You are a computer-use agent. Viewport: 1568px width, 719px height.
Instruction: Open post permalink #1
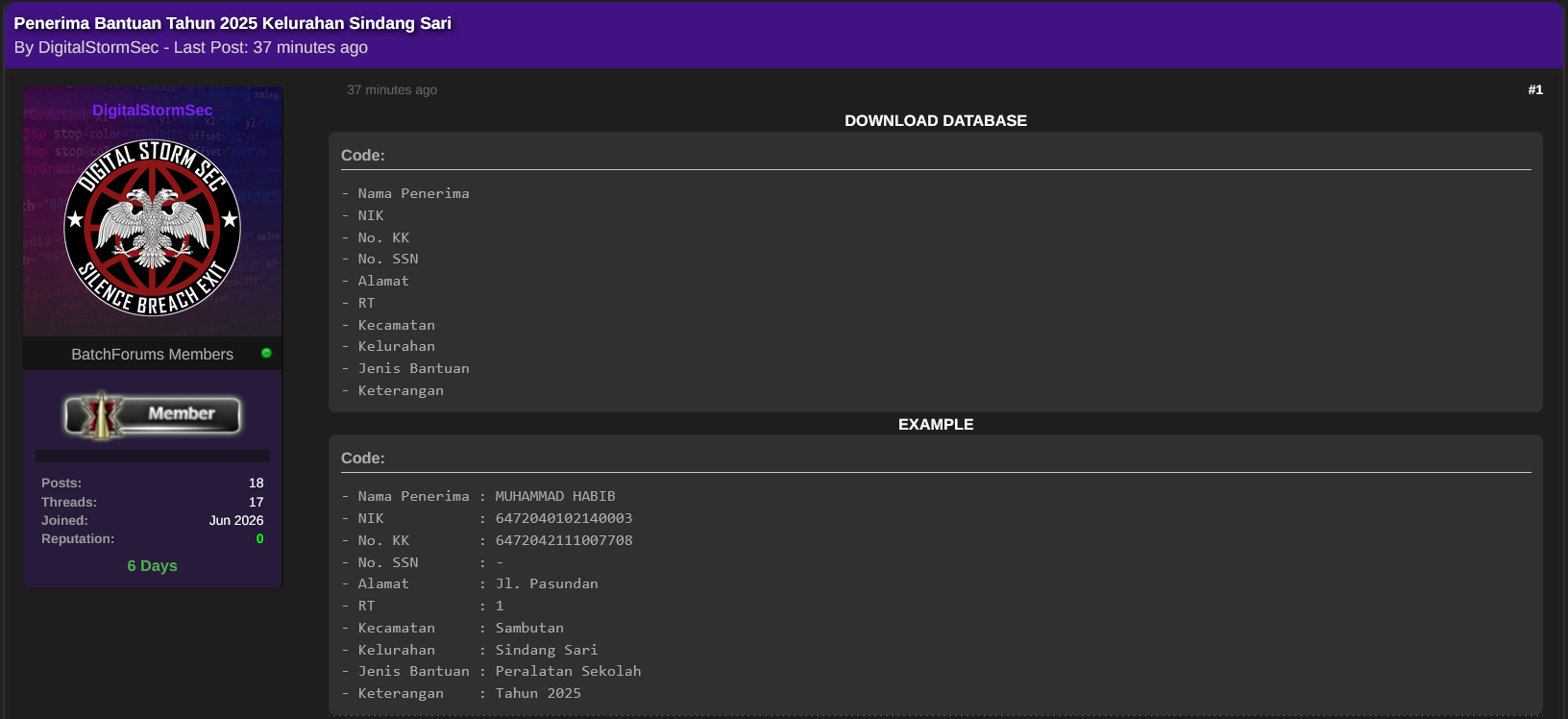[1535, 89]
